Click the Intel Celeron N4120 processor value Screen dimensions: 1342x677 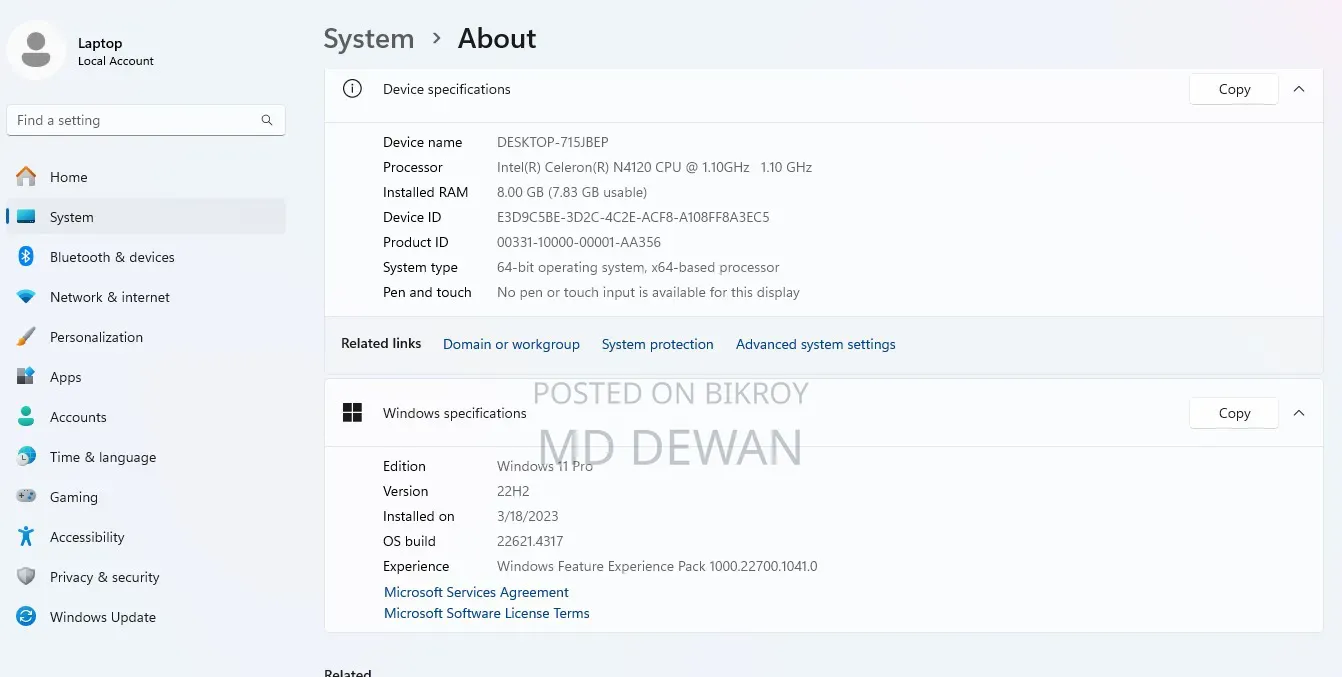(654, 167)
